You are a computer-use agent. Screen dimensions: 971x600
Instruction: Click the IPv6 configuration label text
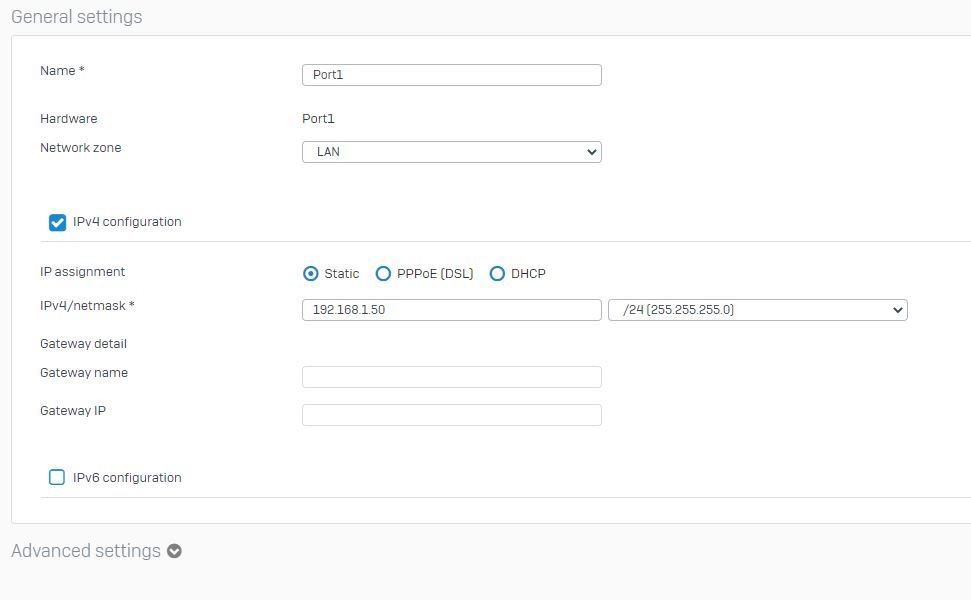click(x=127, y=477)
